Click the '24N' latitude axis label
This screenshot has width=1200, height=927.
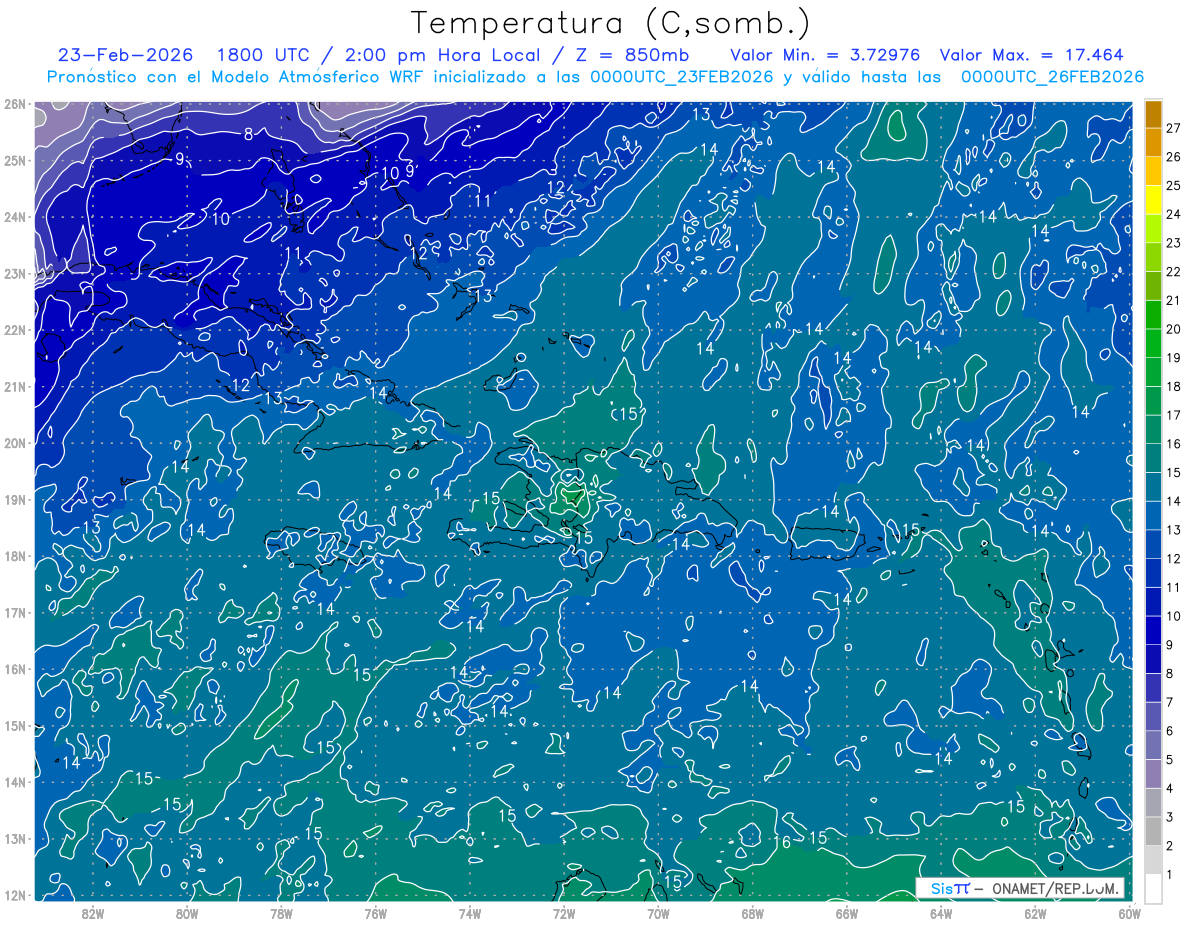(14, 217)
